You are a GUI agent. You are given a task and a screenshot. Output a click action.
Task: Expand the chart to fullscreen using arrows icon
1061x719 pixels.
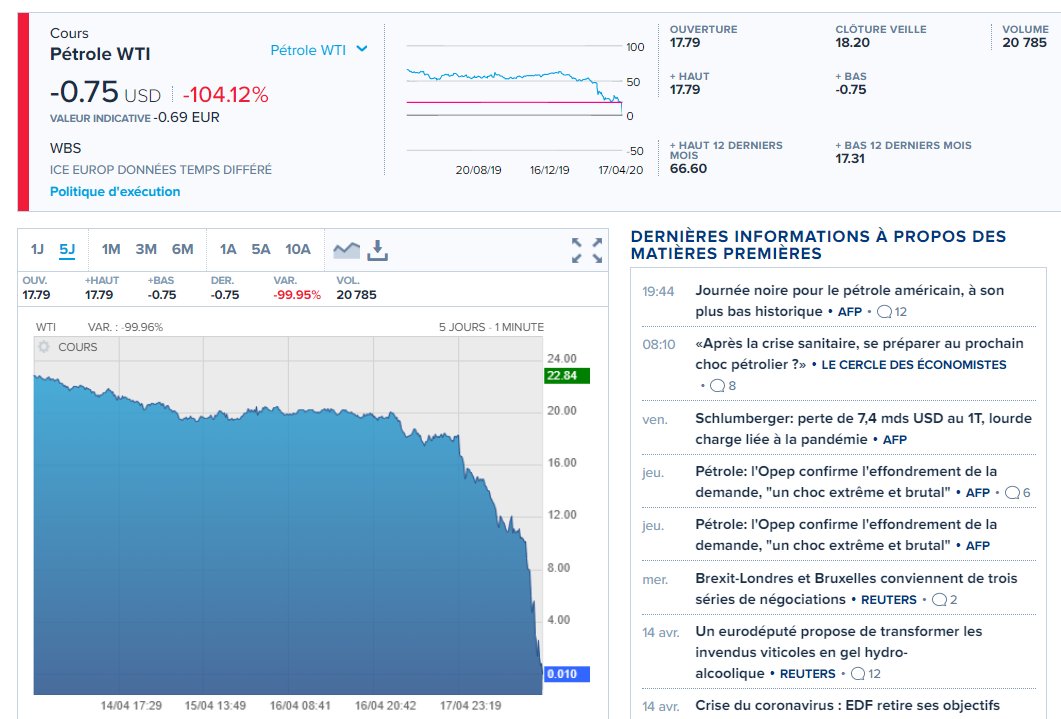pyautogui.click(x=597, y=249)
